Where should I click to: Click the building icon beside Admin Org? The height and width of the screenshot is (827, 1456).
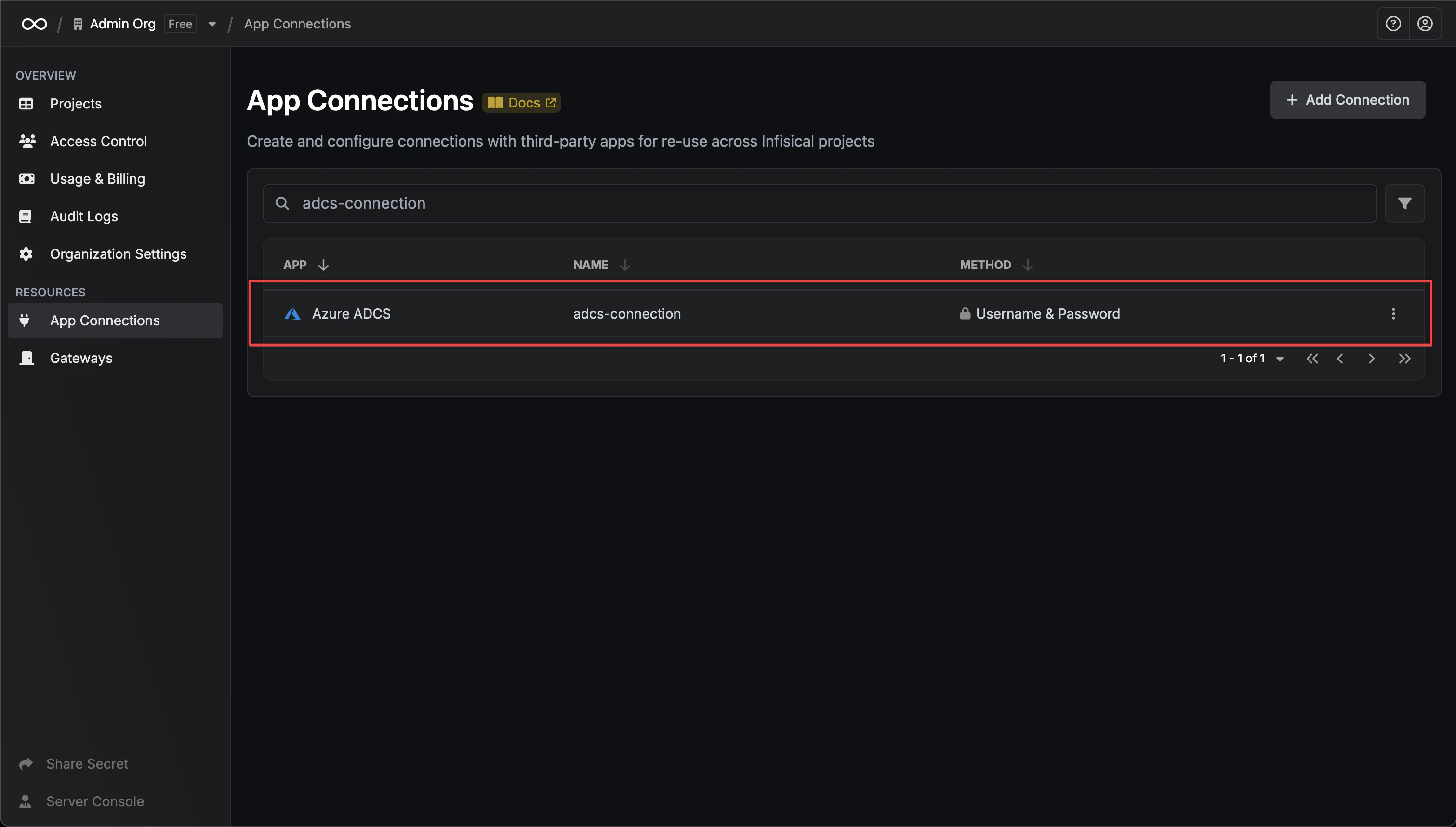[78, 24]
